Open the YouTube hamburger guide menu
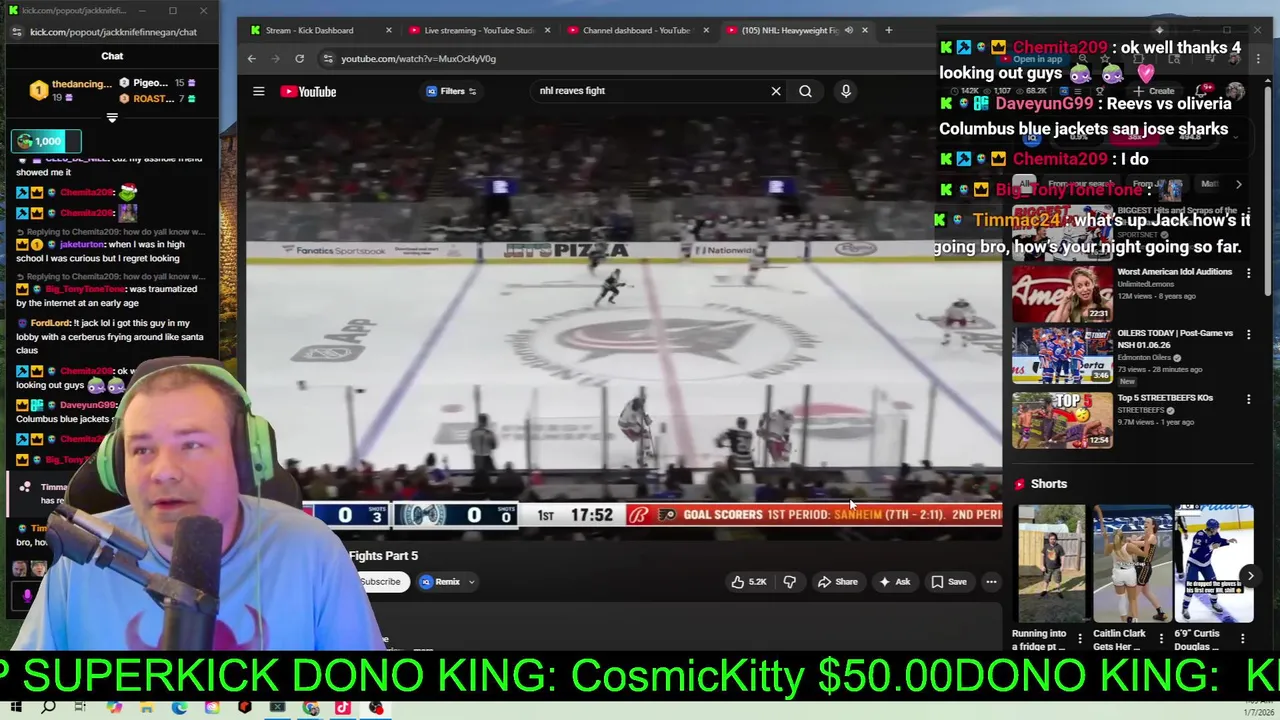The image size is (1280, 720). click(x=258, y=91)
